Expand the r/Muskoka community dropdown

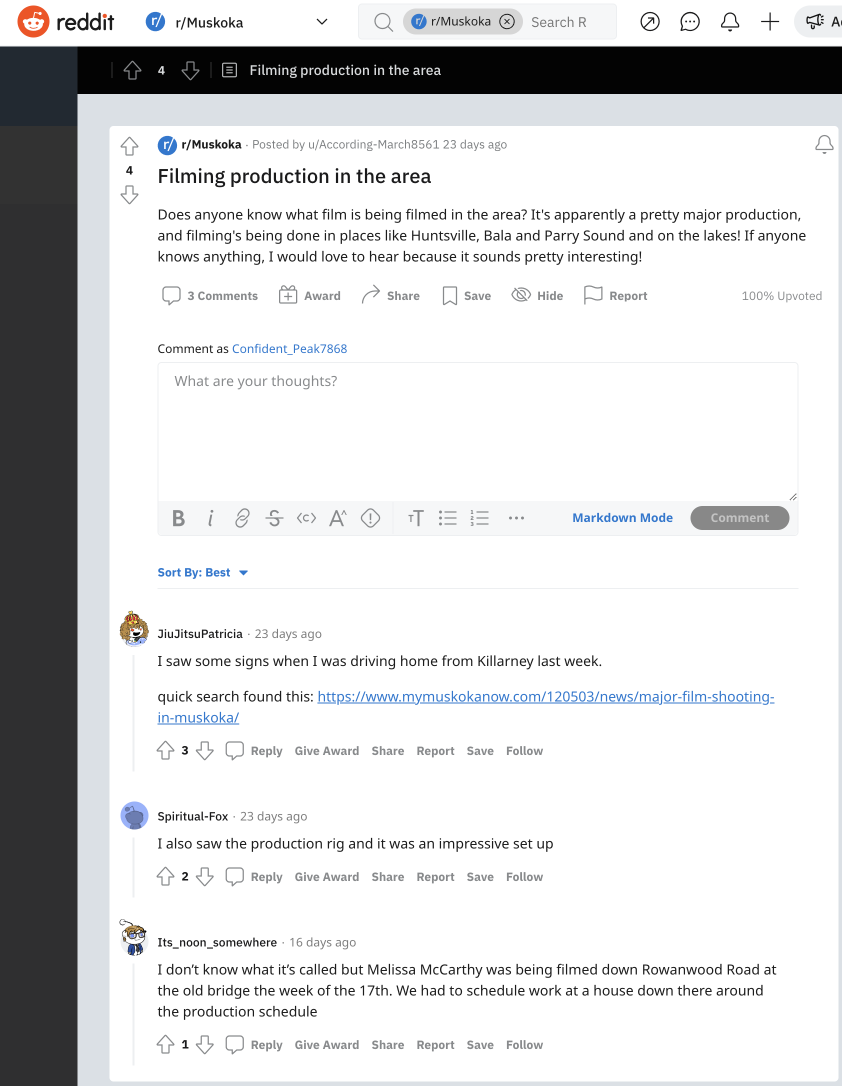(321, 22)
